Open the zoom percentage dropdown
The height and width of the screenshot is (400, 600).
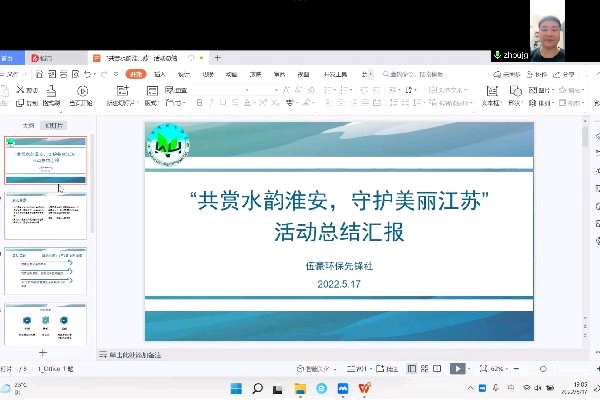tap(498, 369)
